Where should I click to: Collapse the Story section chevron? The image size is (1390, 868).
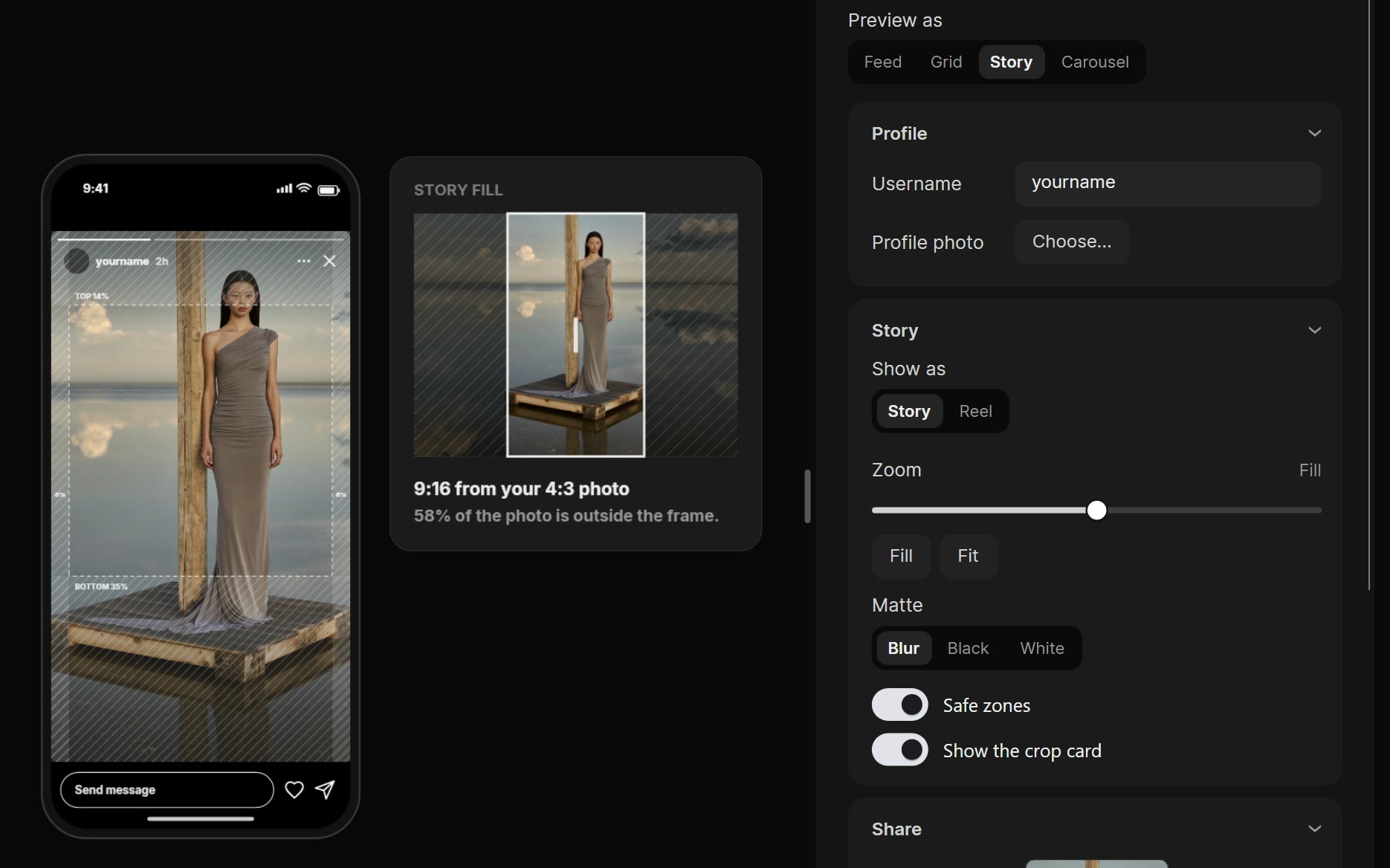click(x=1314, y=330)
